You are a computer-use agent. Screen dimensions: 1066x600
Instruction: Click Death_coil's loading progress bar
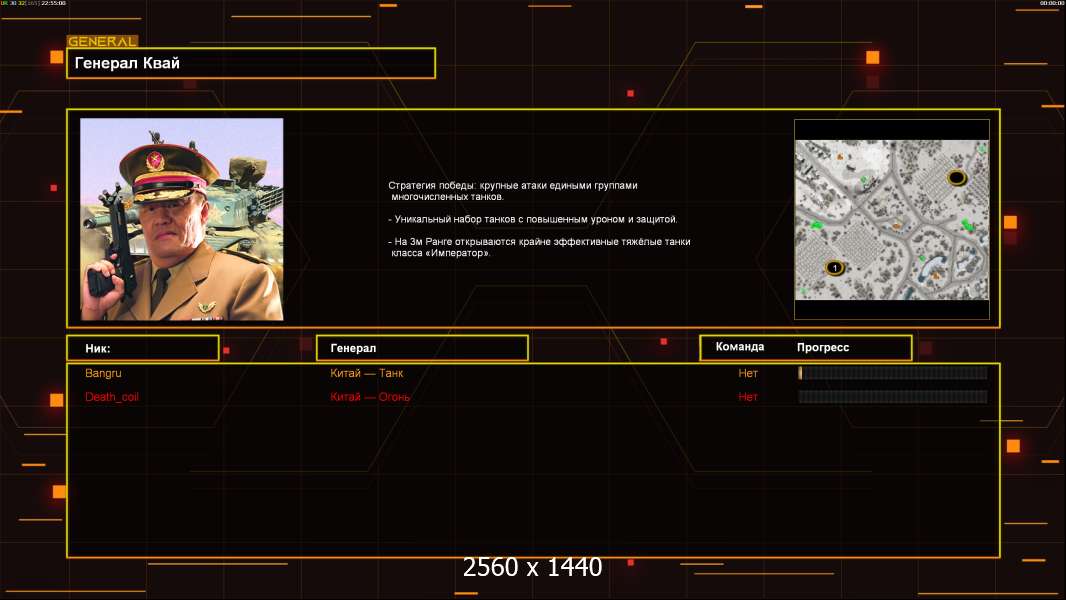tap(893, 396)
